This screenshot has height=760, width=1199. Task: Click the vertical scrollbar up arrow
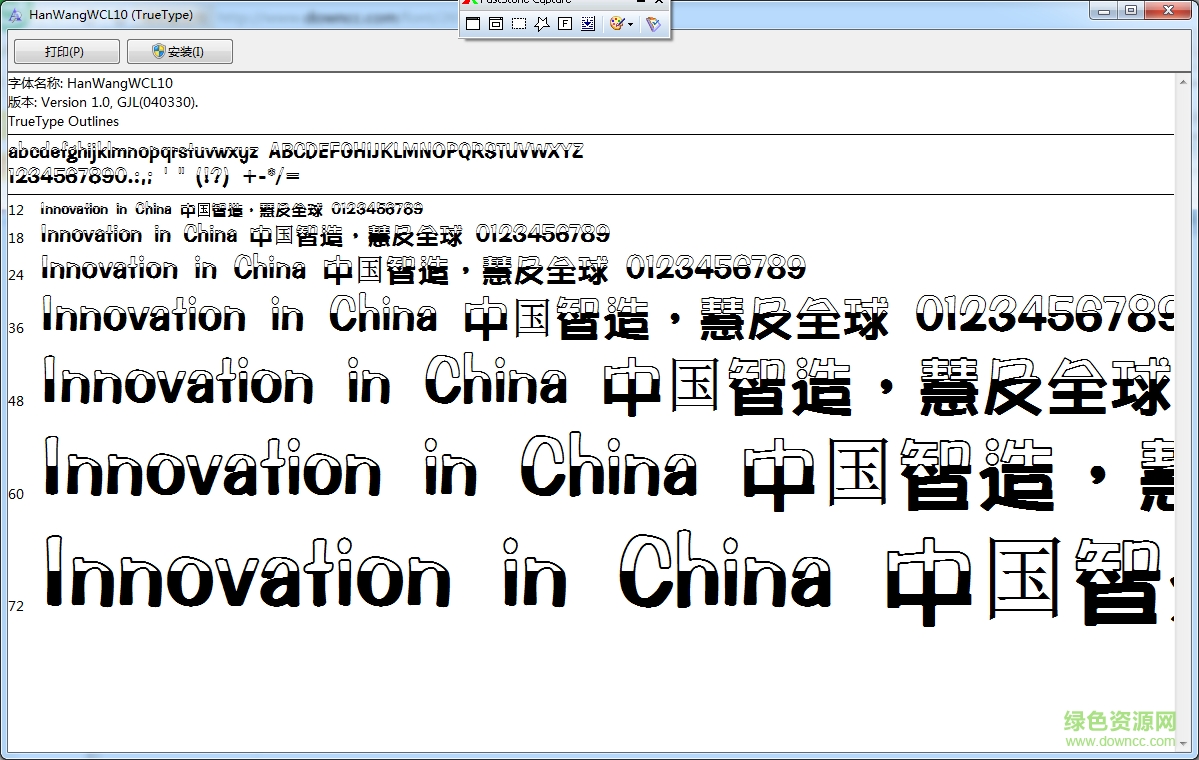[1184, 81]
